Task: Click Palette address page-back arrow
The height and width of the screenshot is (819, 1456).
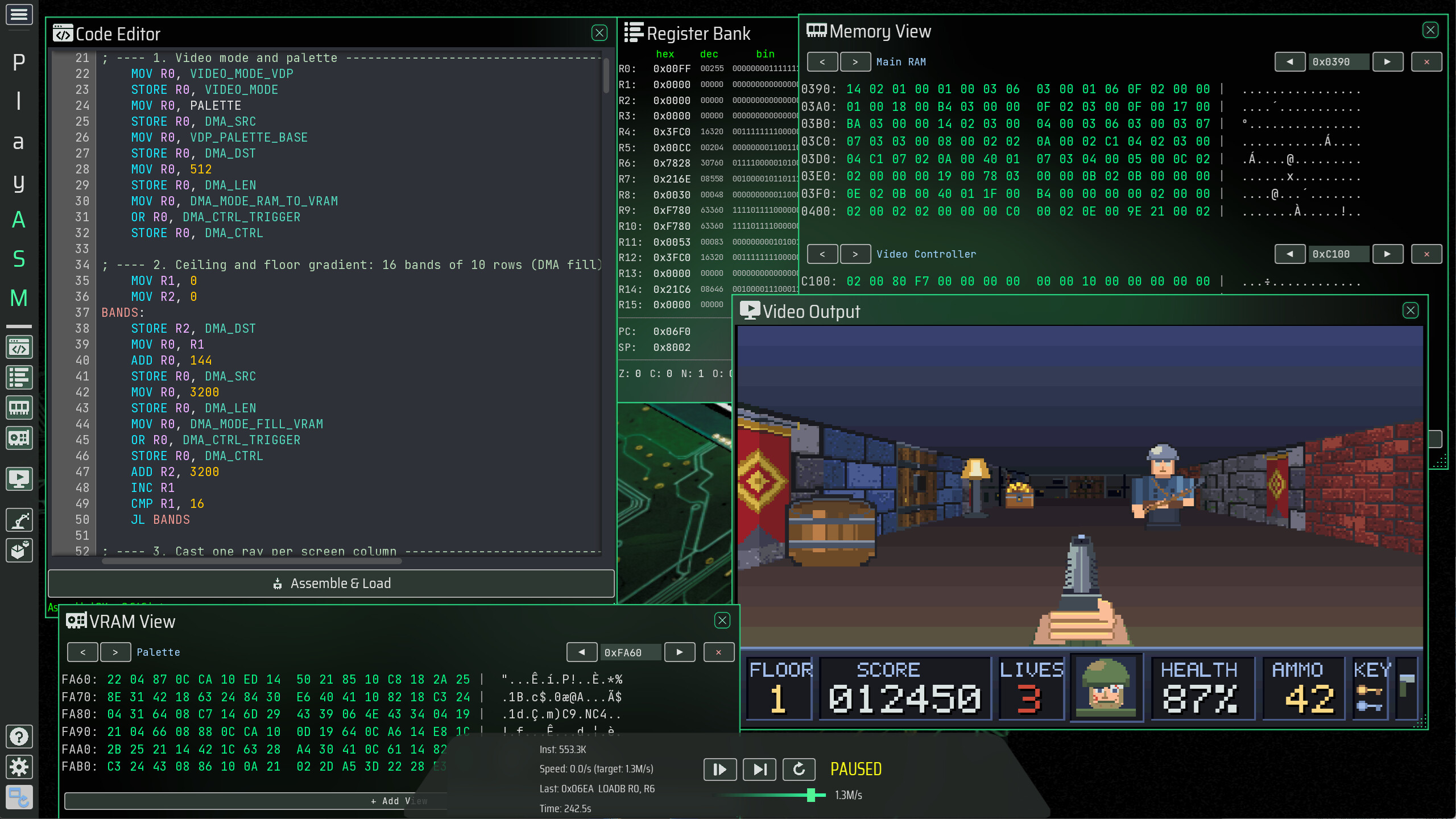Action: click(582, 652)
